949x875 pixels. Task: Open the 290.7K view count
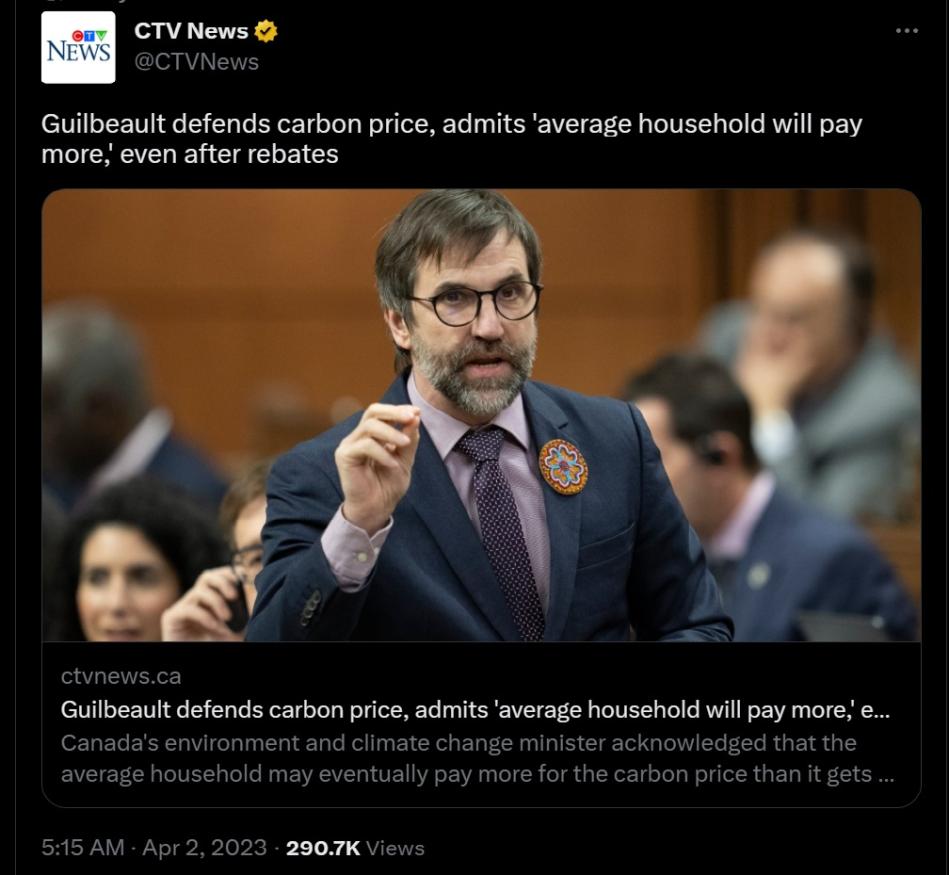[323, 848]
